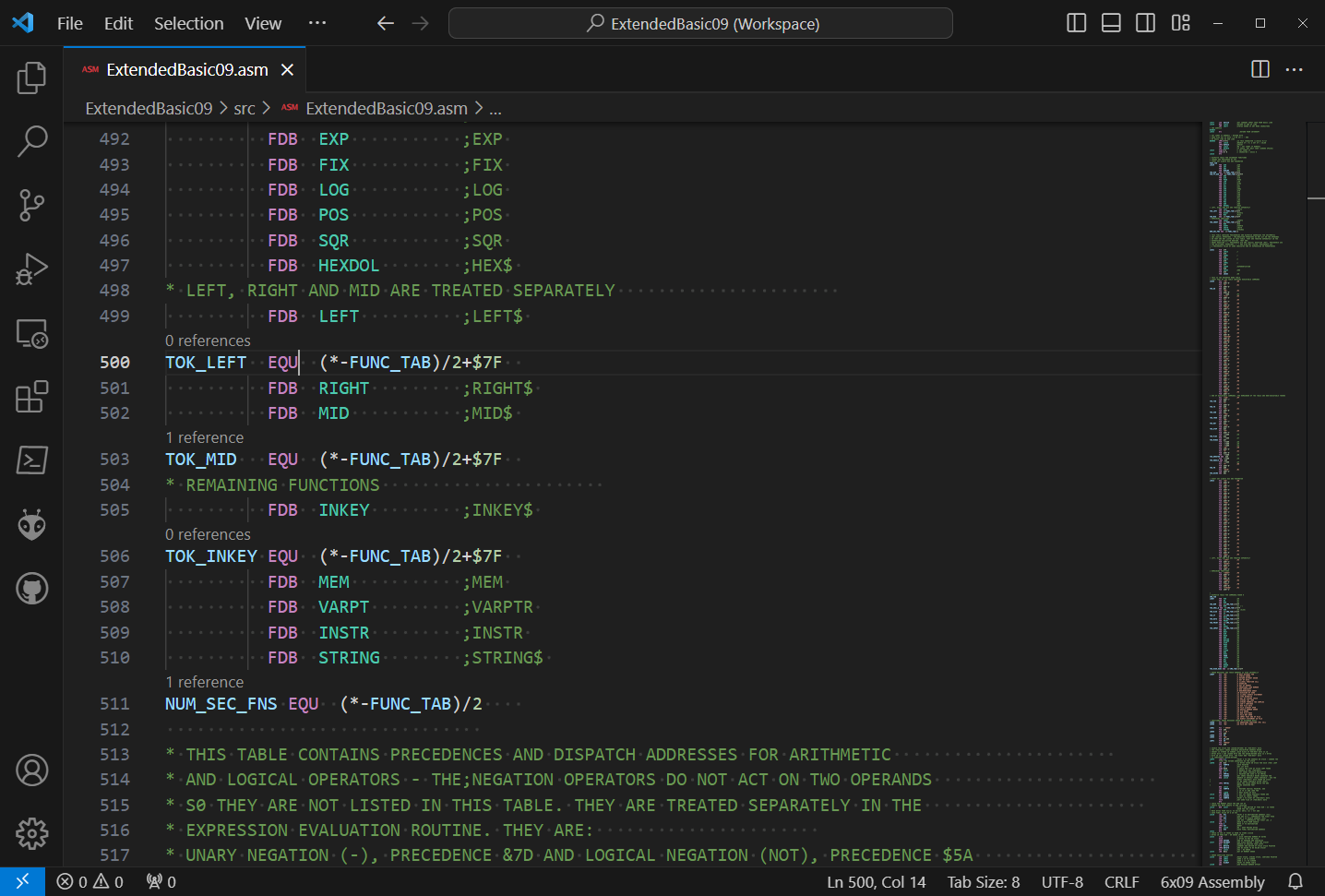Expand the breadcrumb symbol ellipsis

point(495,109)
